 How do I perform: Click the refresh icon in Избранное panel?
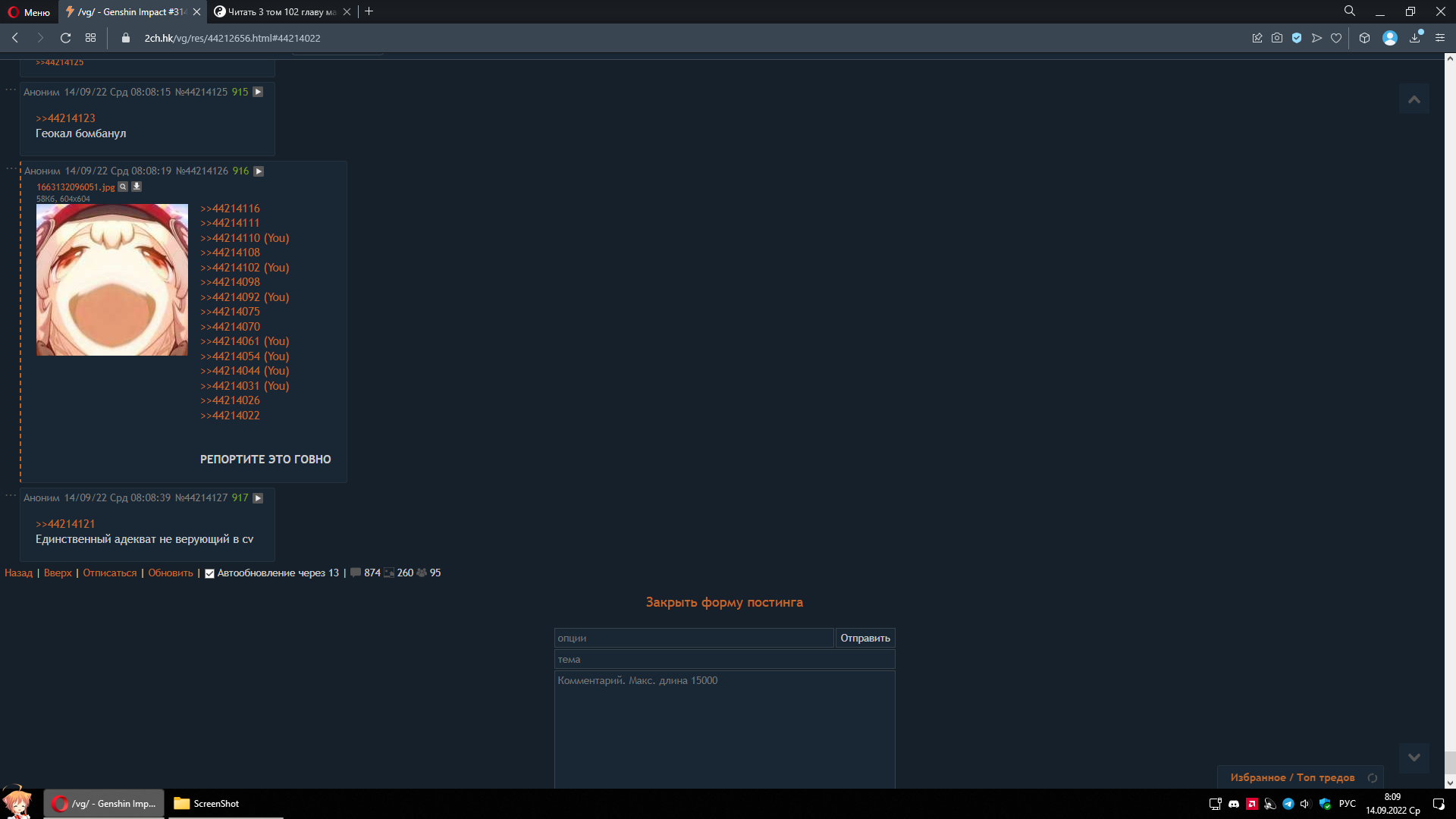(1372, 778)
